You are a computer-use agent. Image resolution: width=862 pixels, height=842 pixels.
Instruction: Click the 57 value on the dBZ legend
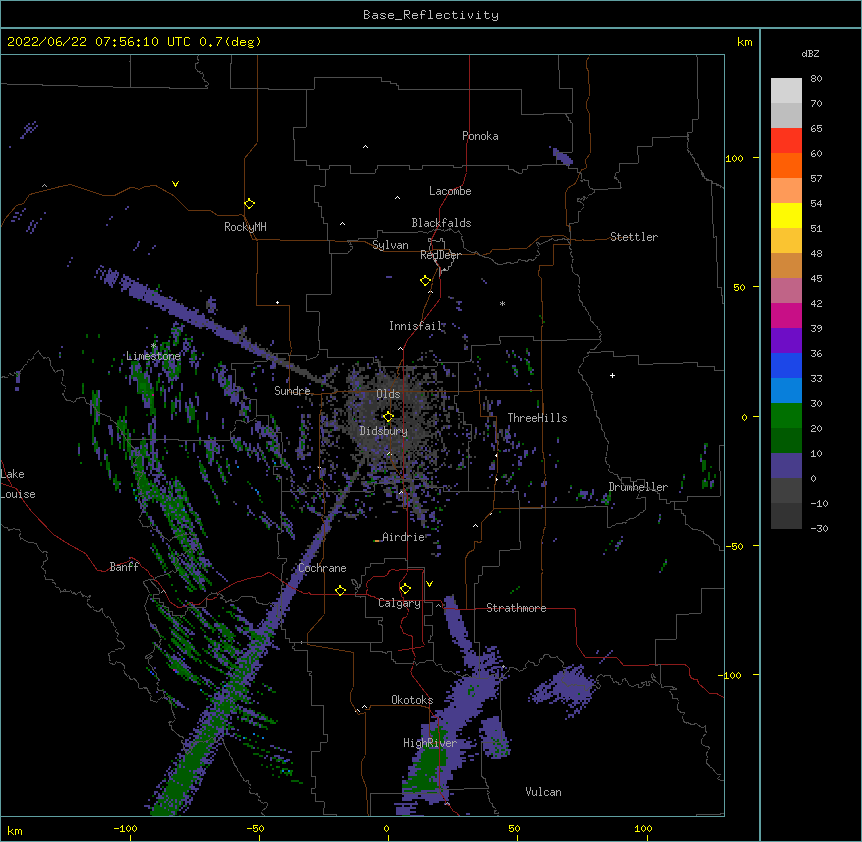point(816,178)
